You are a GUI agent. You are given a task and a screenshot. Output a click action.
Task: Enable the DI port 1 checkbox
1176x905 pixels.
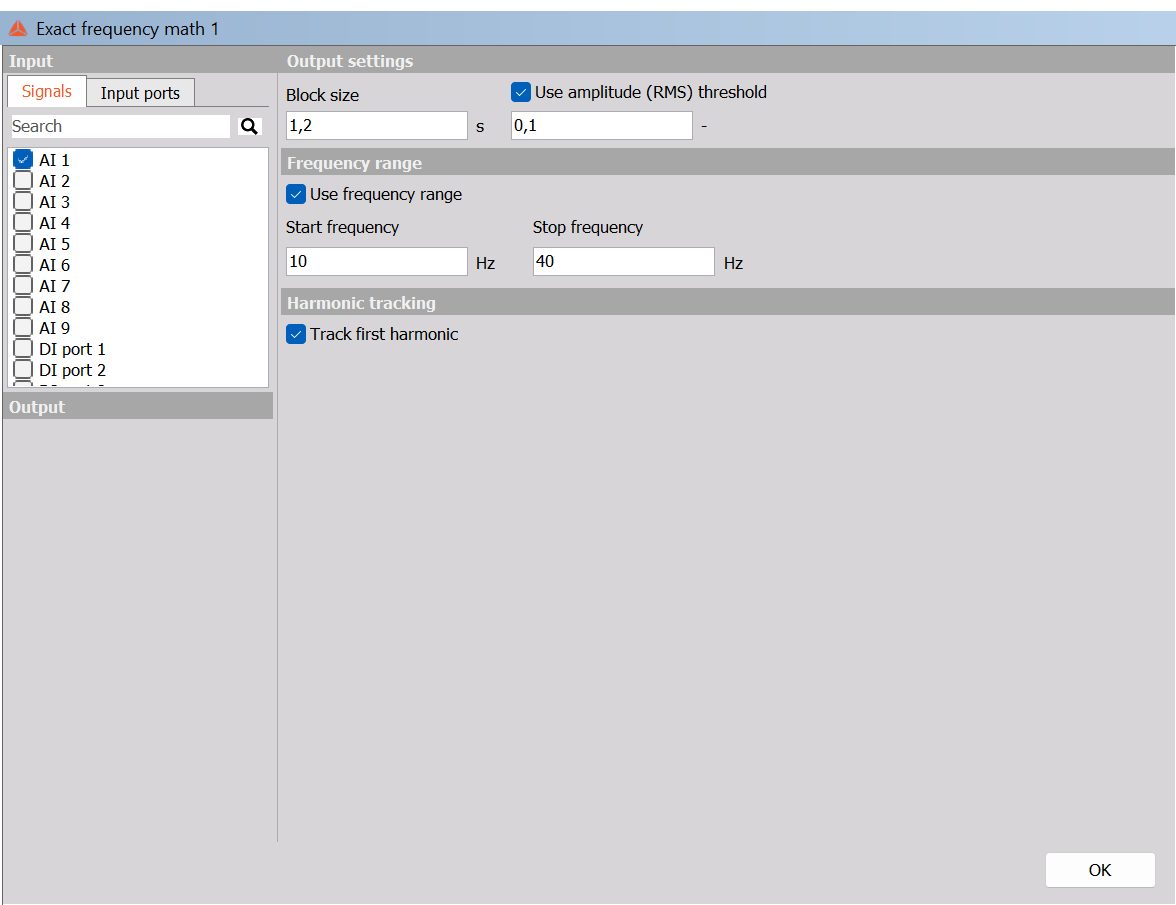point(23,349)
